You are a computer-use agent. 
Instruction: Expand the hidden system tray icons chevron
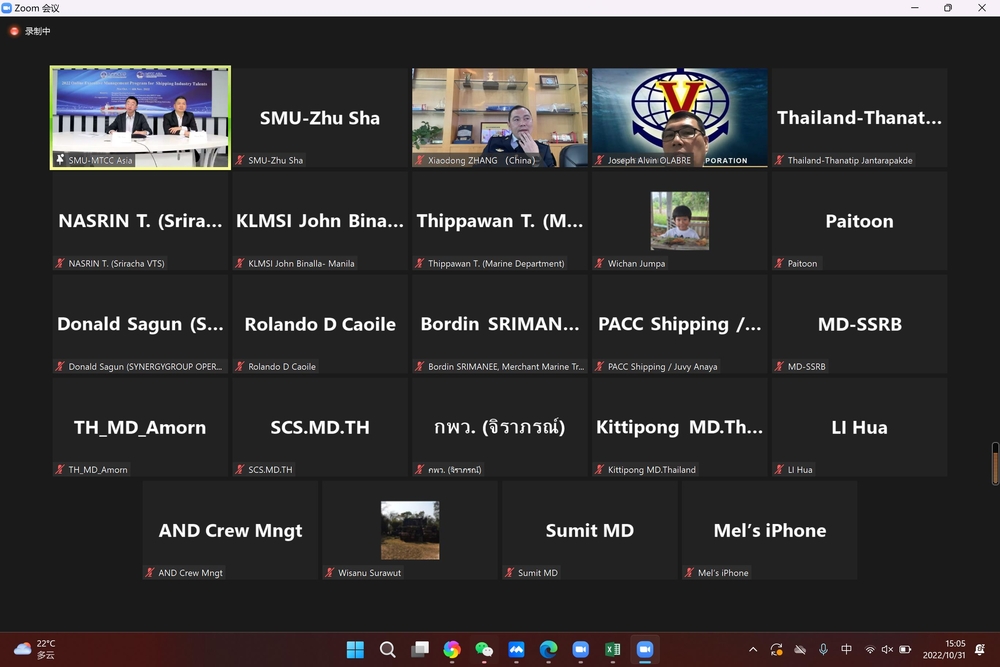753,650
